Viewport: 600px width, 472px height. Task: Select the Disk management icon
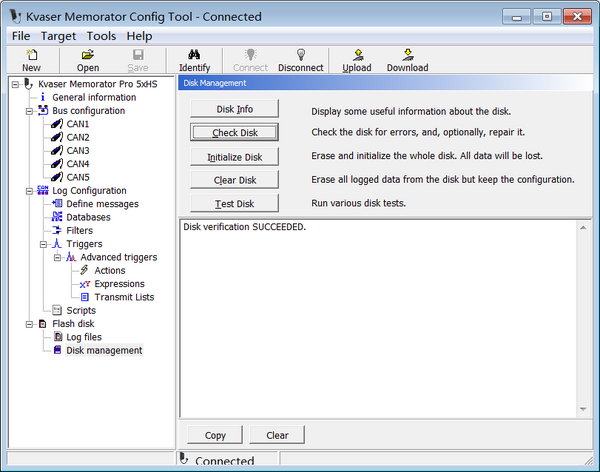point(57,350)
